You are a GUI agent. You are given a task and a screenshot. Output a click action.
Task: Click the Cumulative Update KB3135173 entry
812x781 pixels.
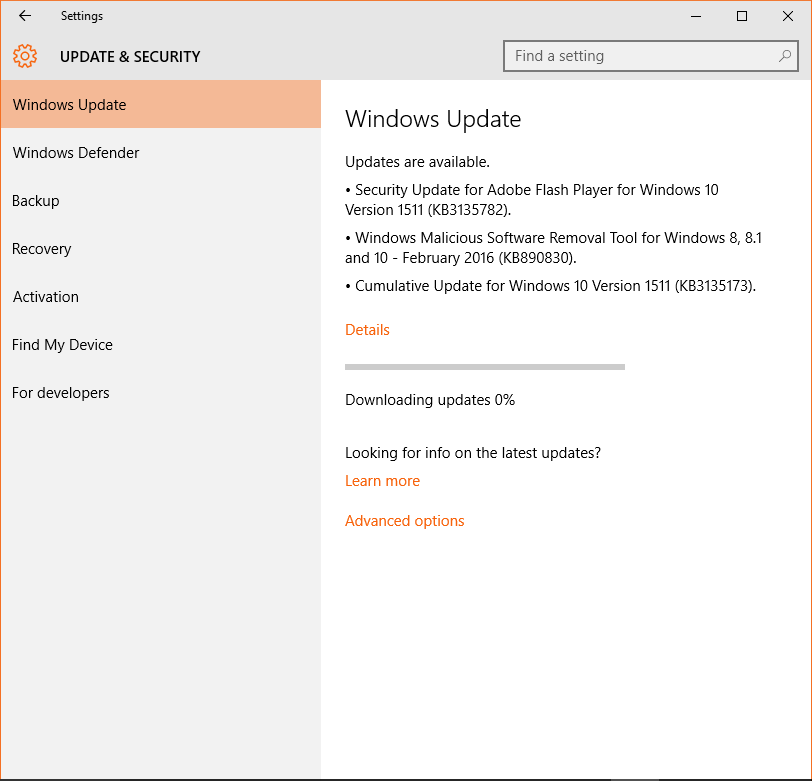(x=550, y=286)
